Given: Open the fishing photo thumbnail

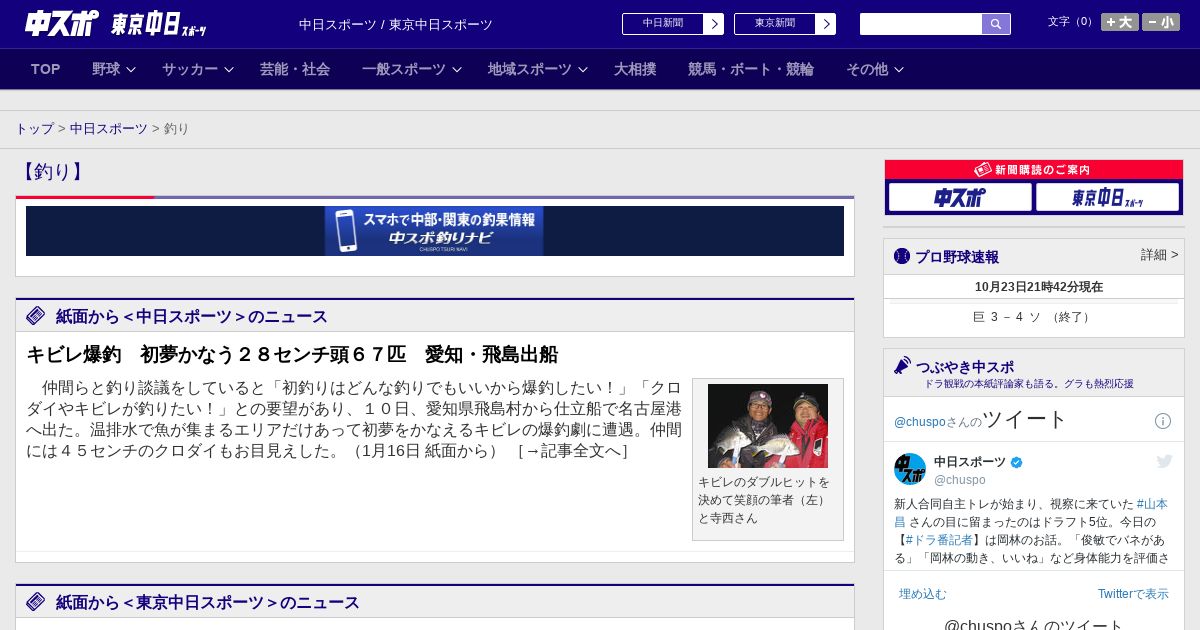Looking at the screenshot, I should click(x=768, y=426).
